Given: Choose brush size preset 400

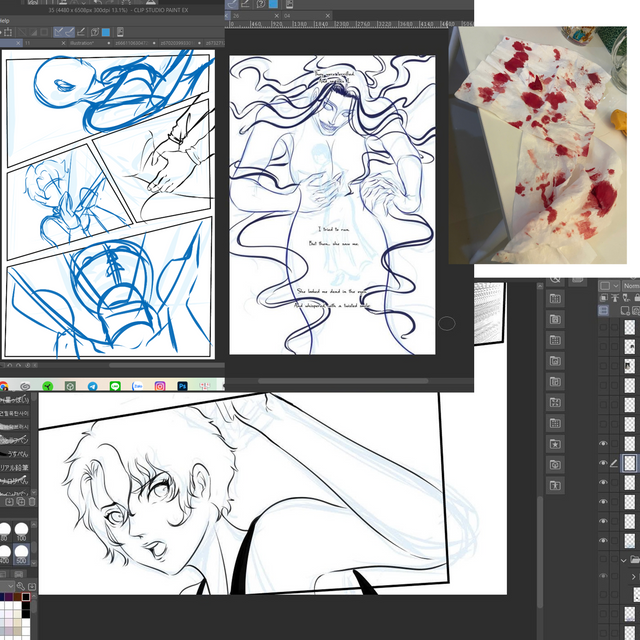Looking at the screenshot, I should click(x=5, y=554).
